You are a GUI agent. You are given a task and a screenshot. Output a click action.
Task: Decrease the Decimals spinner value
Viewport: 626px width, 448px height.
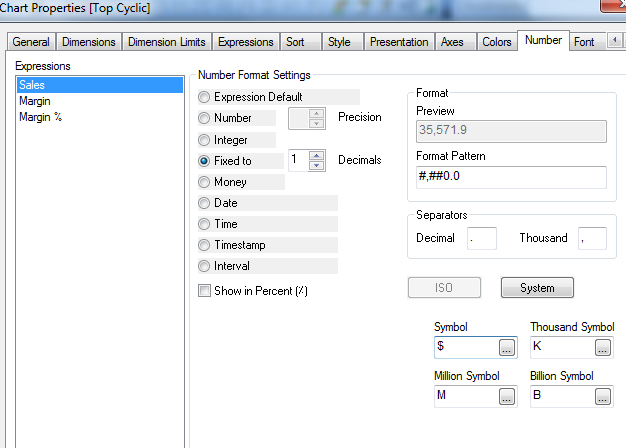(x=317, y=165)
